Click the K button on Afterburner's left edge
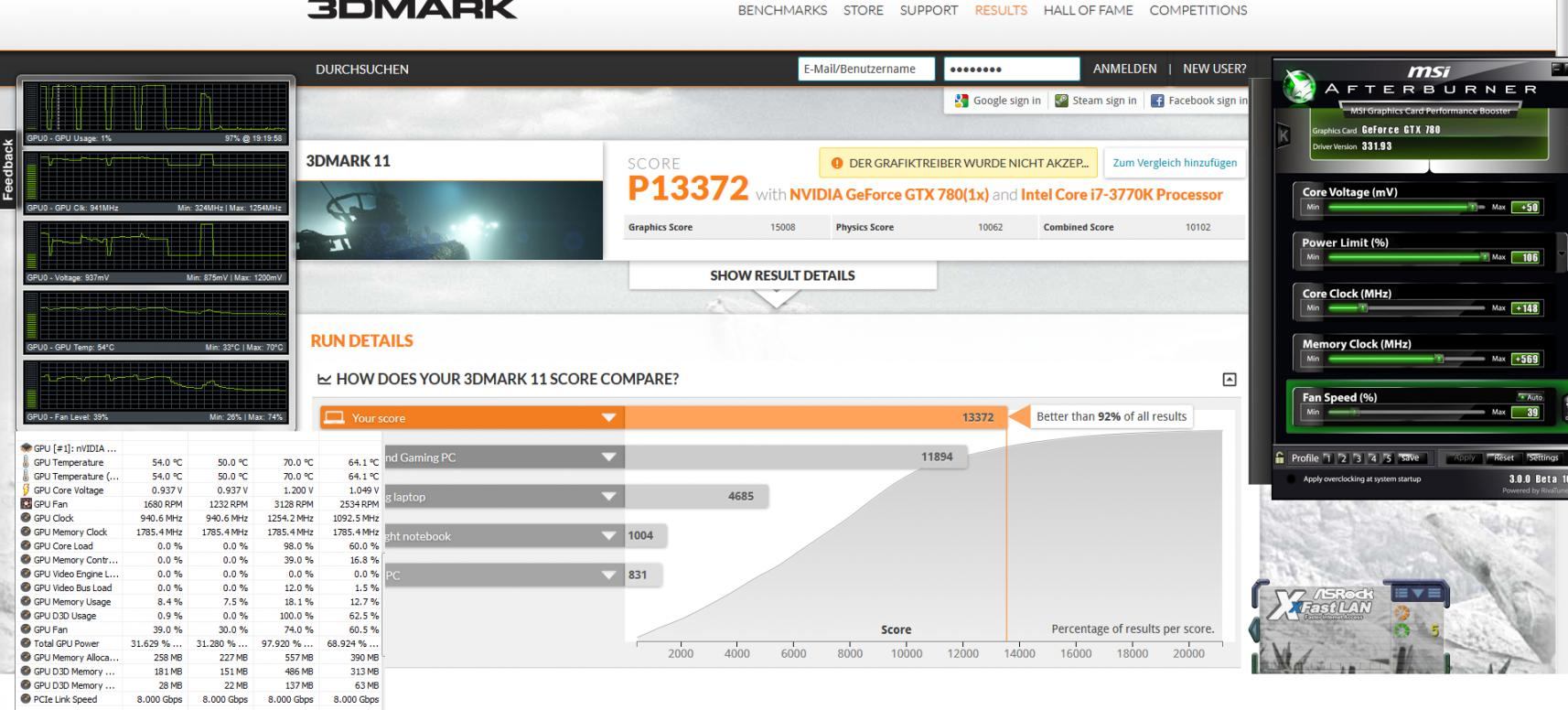 point(1283,136)
